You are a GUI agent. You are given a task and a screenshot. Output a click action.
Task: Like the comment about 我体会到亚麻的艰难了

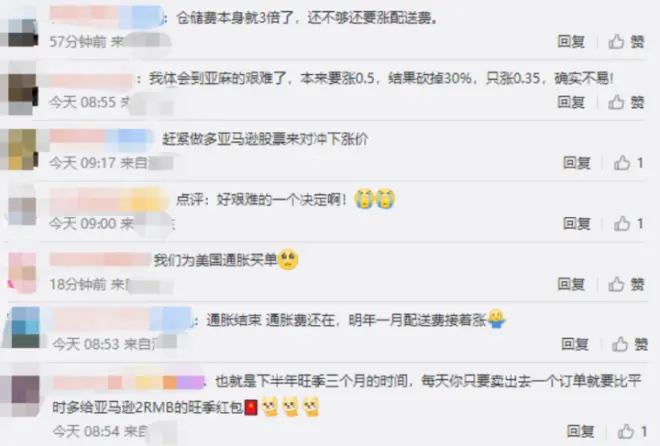(x=626, y=102)
